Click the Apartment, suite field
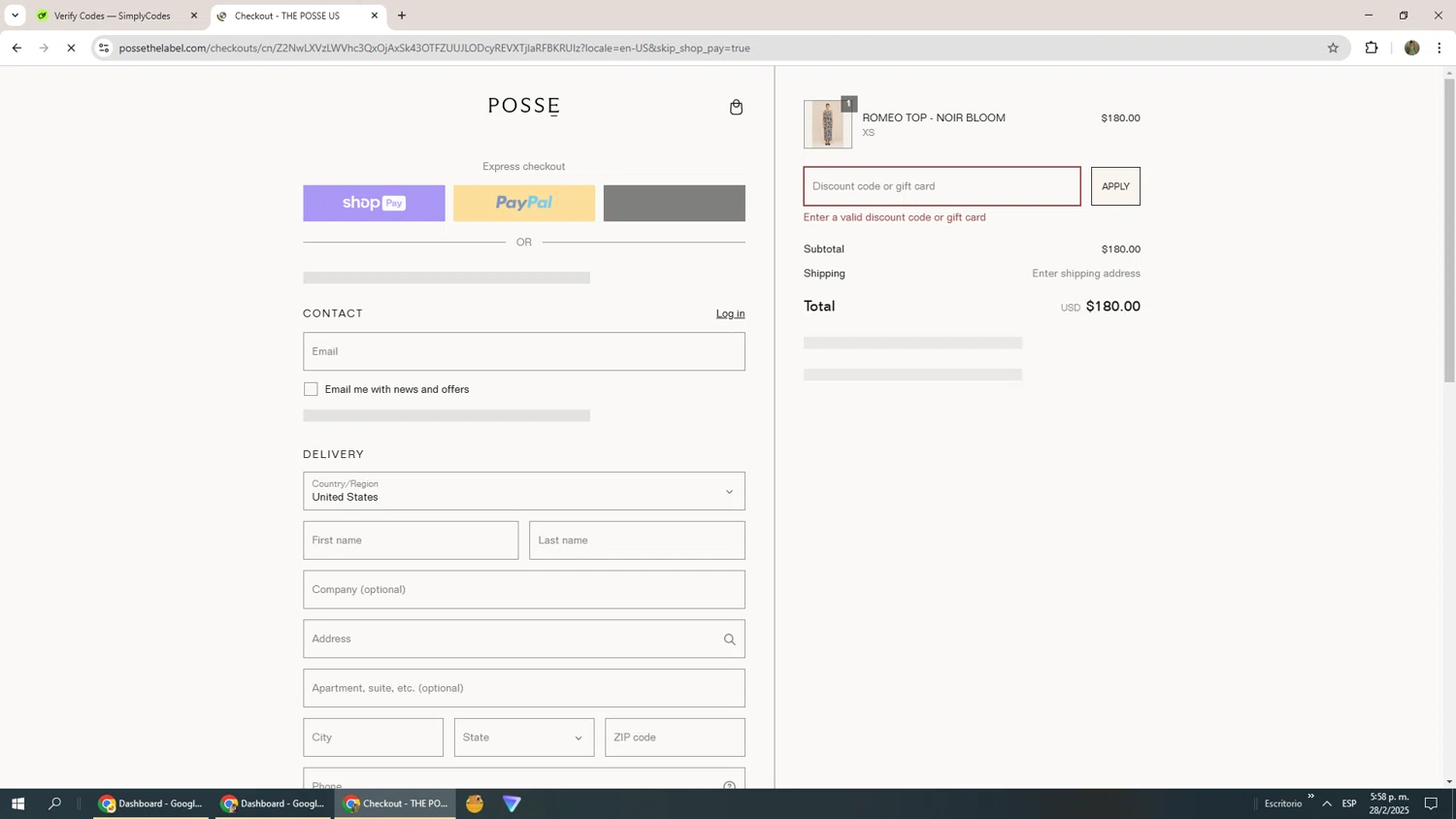The image size is (1456, 819). click(x=524, y=688)
